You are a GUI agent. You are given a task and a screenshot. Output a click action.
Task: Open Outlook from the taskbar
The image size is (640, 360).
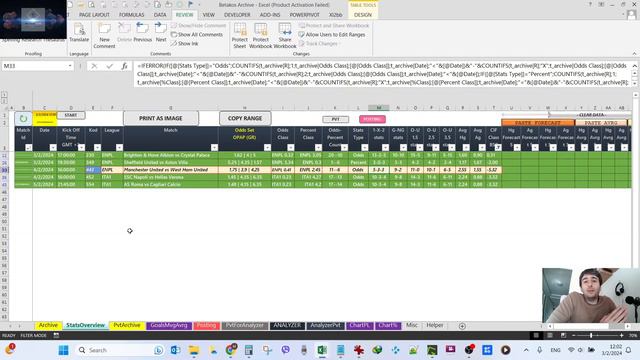[176, 350]
